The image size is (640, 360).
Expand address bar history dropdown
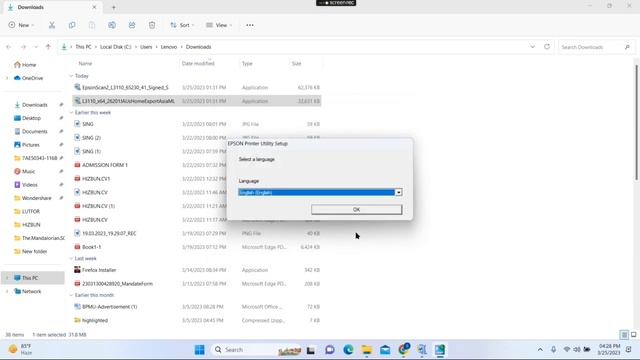coord(532,47)
